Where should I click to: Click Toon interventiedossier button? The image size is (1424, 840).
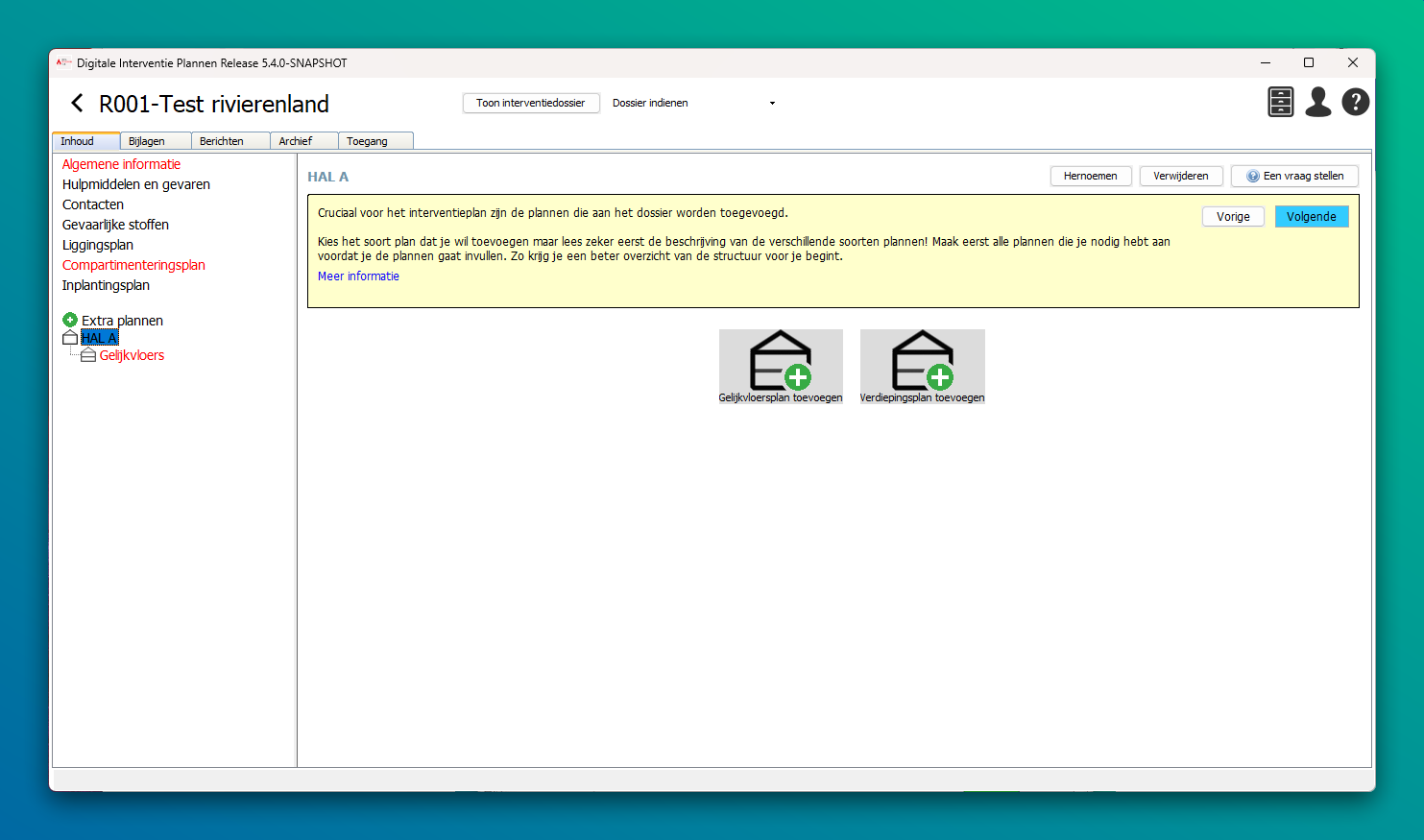[531, 103]
